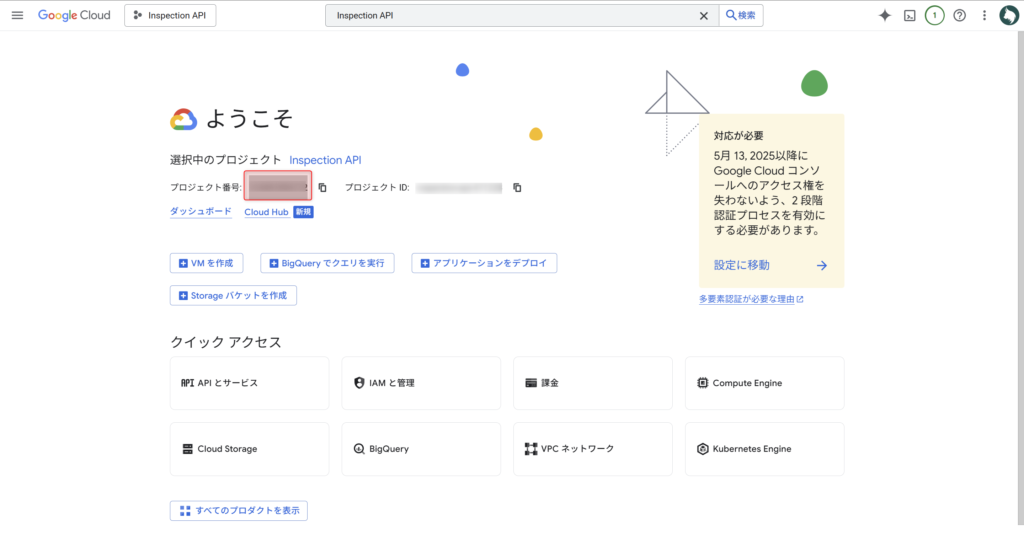Open the ダッシュボード link

tap(201, 212)
